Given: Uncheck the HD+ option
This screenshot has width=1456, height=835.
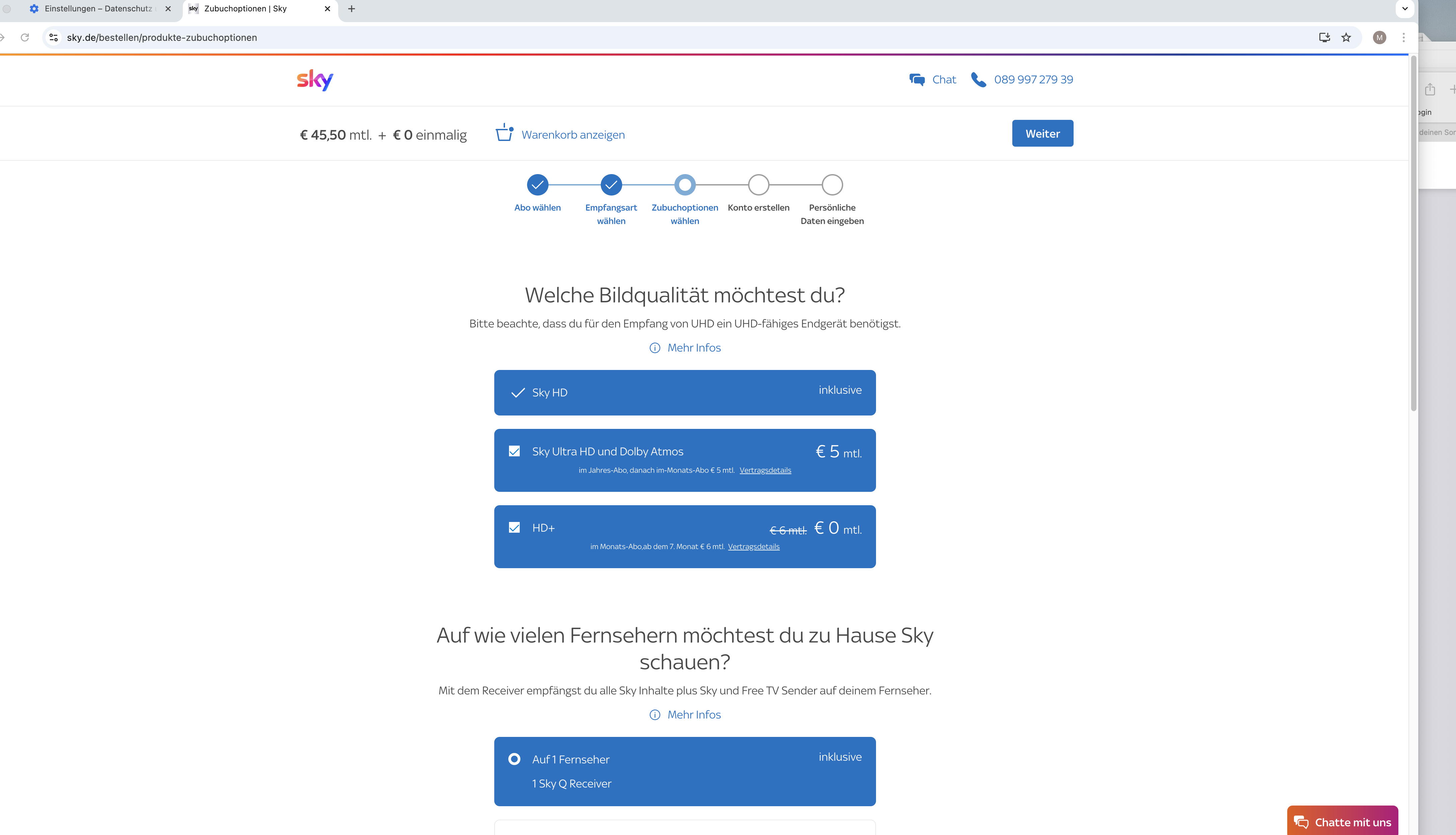Looking at the screenshot, I should [514, 527].
